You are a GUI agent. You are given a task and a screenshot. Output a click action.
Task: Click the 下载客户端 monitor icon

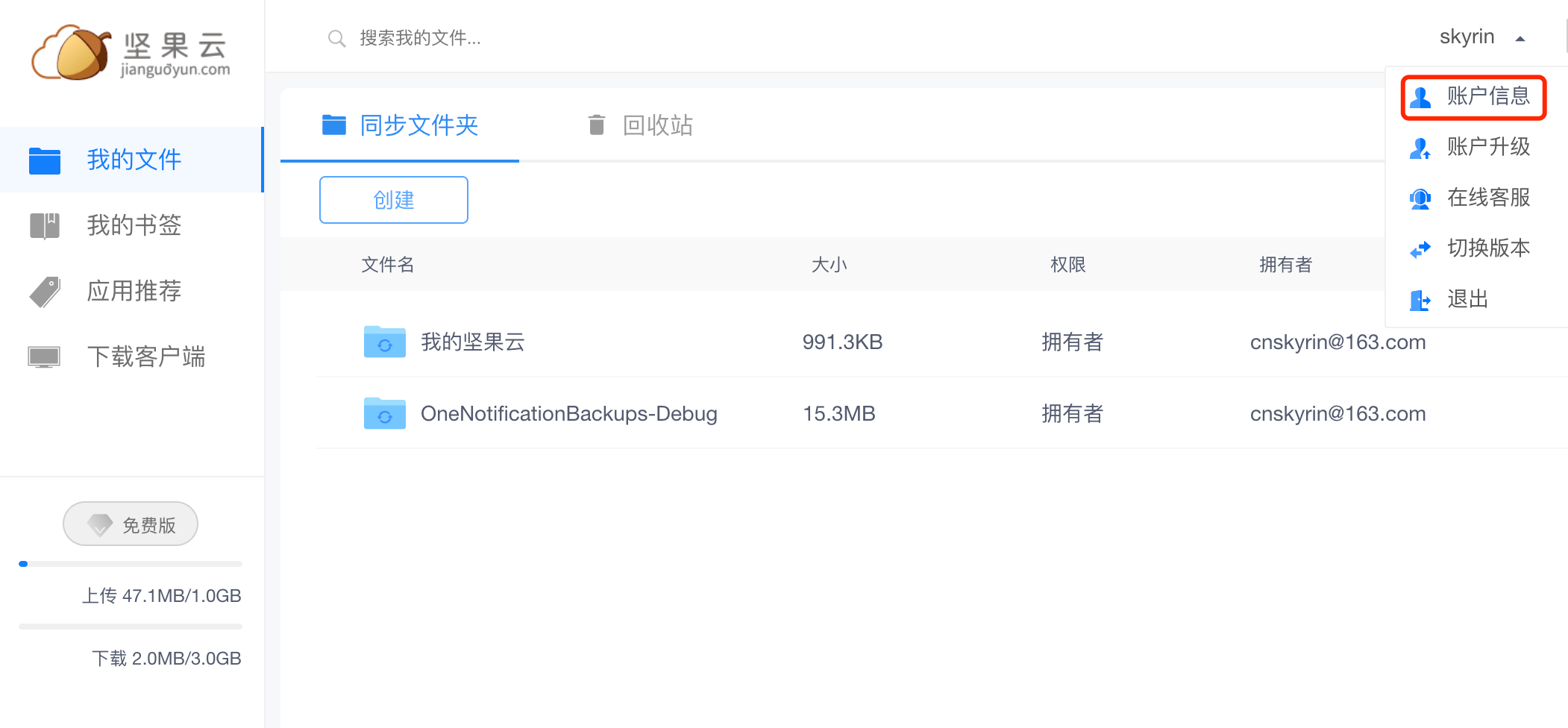pyautogui.click(x=44, y=357)
